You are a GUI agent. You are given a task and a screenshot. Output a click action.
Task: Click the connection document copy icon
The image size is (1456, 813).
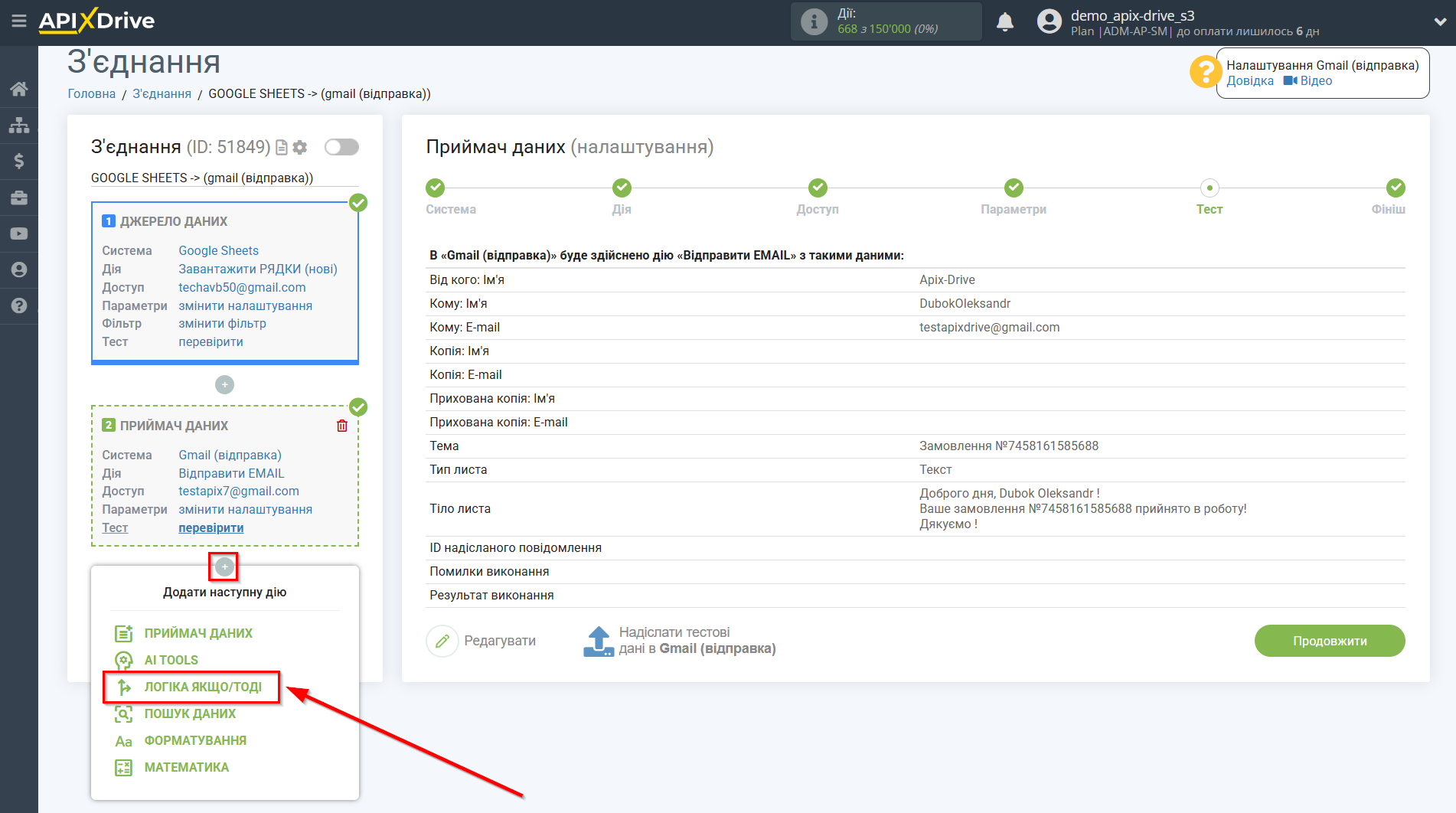pos(282,147)
